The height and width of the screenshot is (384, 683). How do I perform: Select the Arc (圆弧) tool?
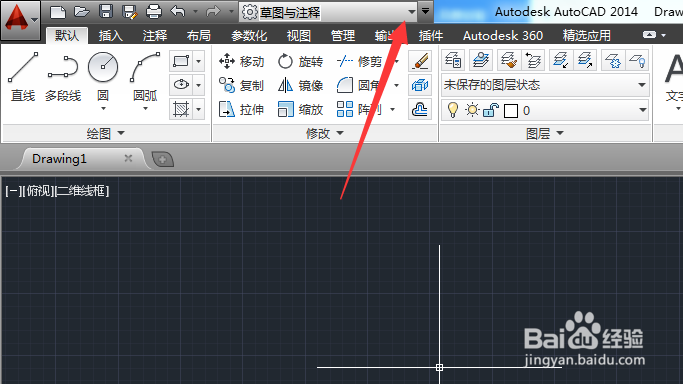(145, 77)
